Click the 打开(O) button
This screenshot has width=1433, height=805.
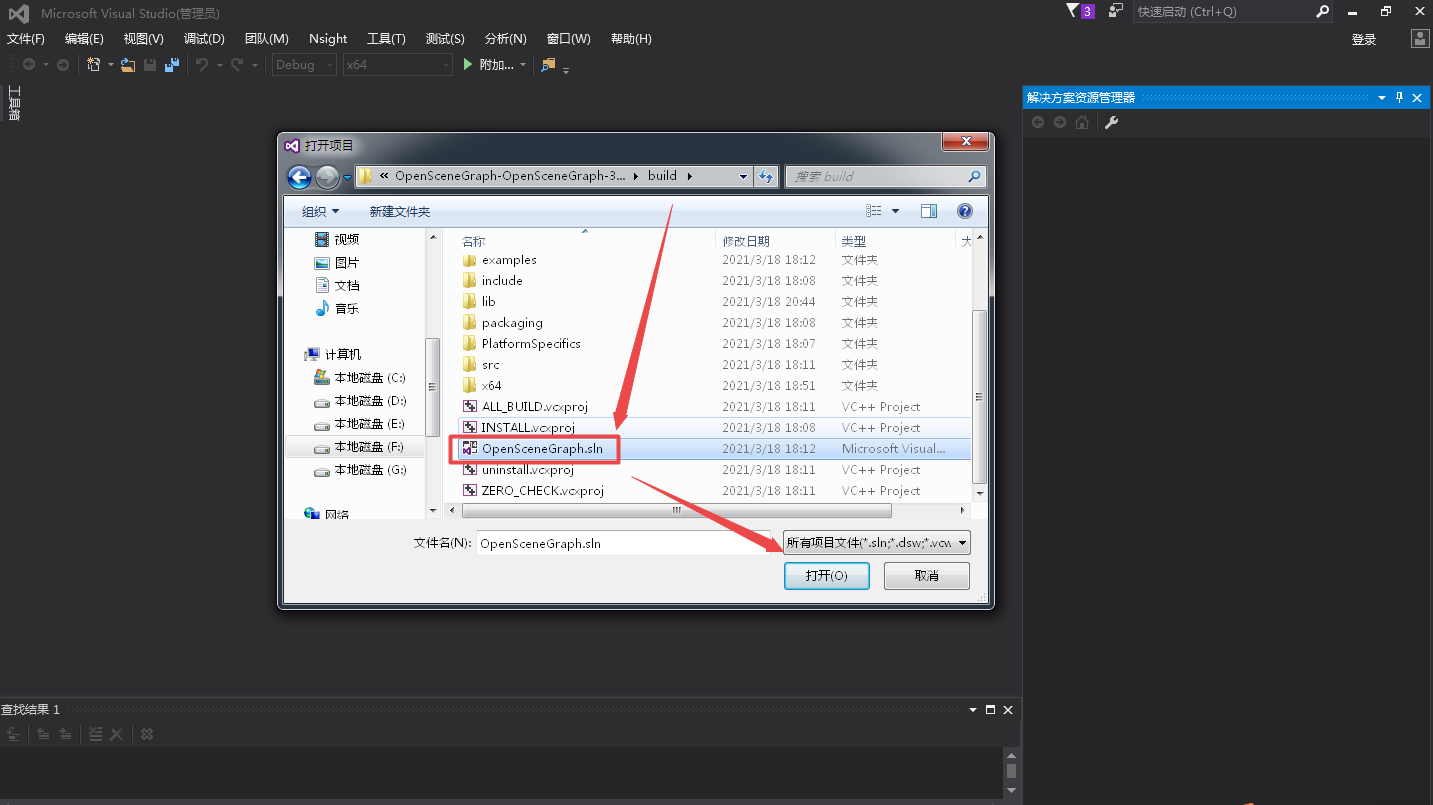(x=827, y=576)
